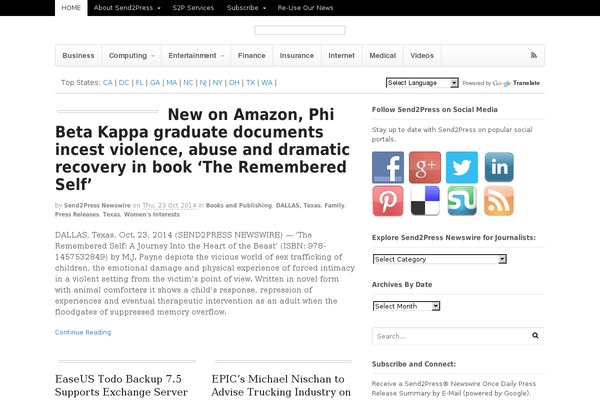This screenshot has height=400, width=600.
Task: Go to the HOME tab
Action: [71, 8]
